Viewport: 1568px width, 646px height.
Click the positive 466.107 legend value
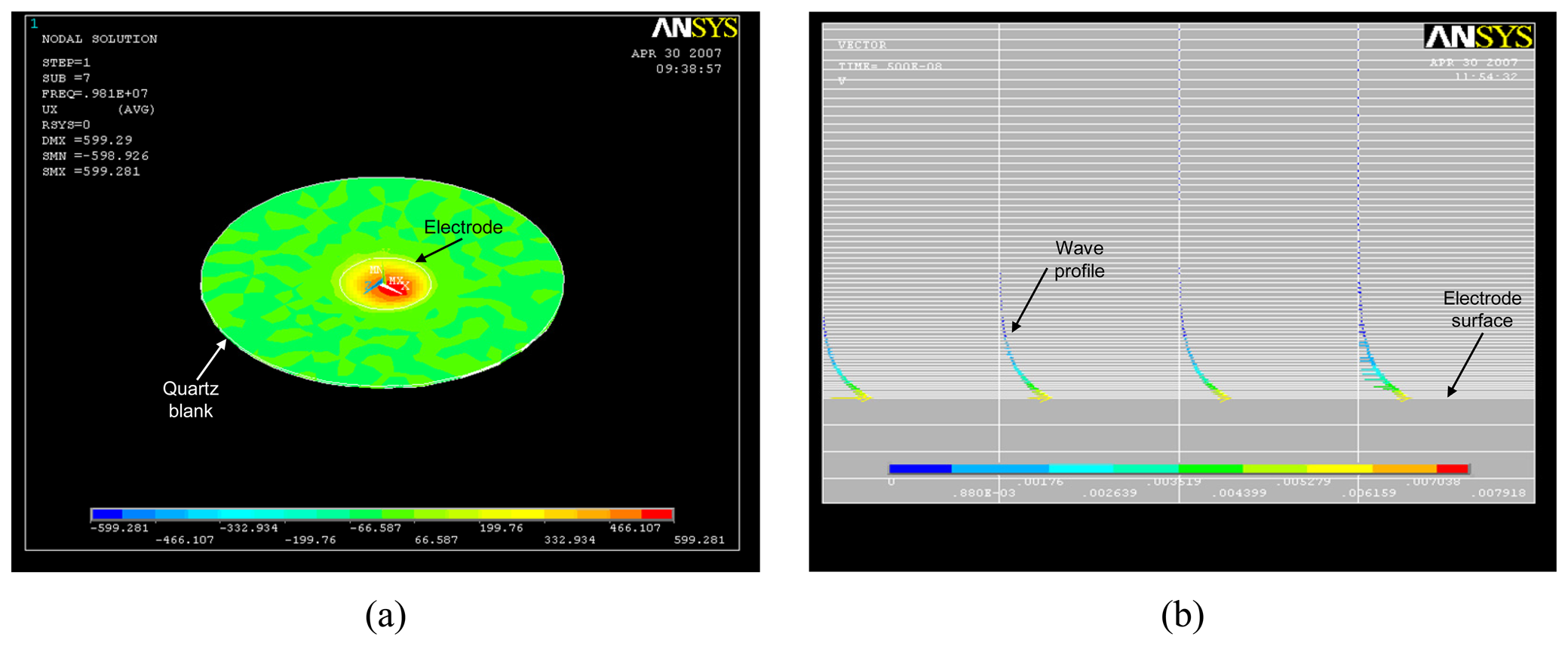tap(635, 528)
